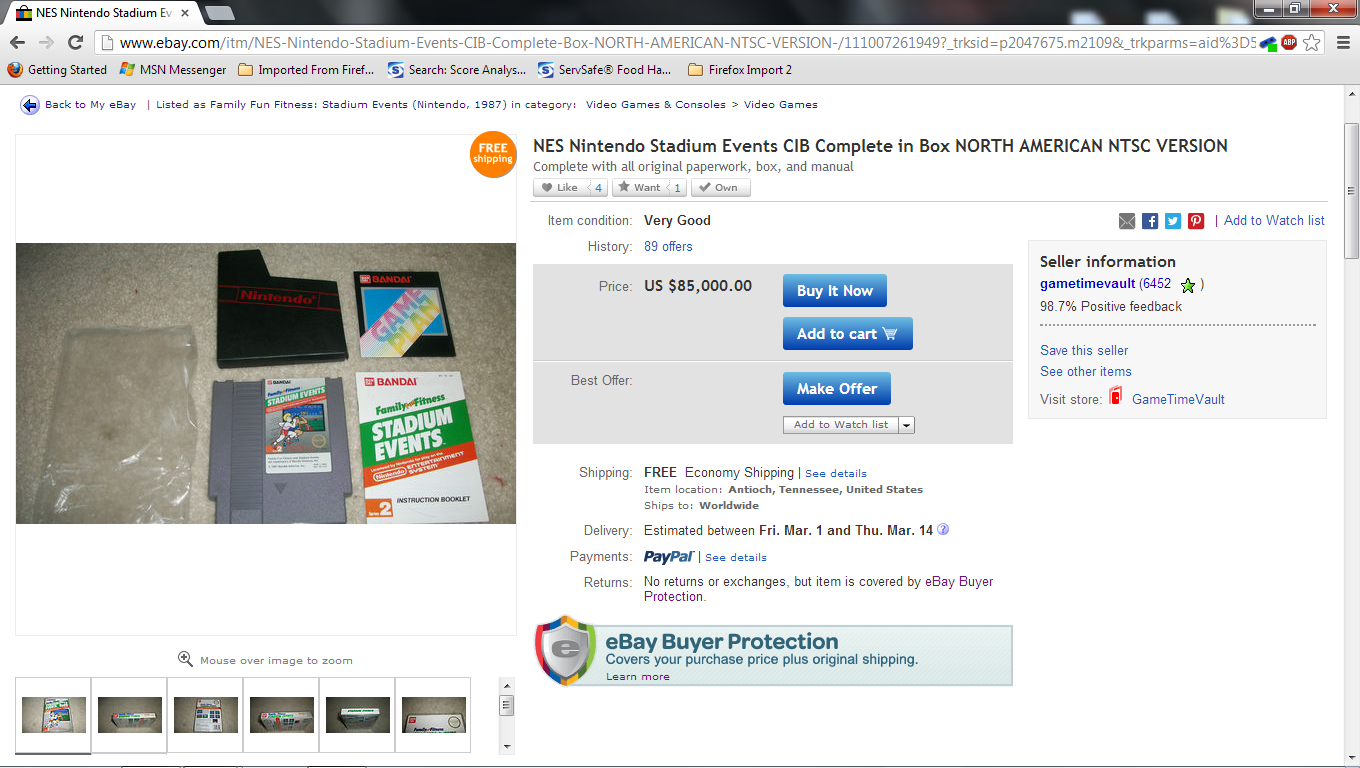The width and height of the screenshot is (1360, 768).
Task: Click the thumbnail strip up arrow
Action: click(x=507, y=685)
